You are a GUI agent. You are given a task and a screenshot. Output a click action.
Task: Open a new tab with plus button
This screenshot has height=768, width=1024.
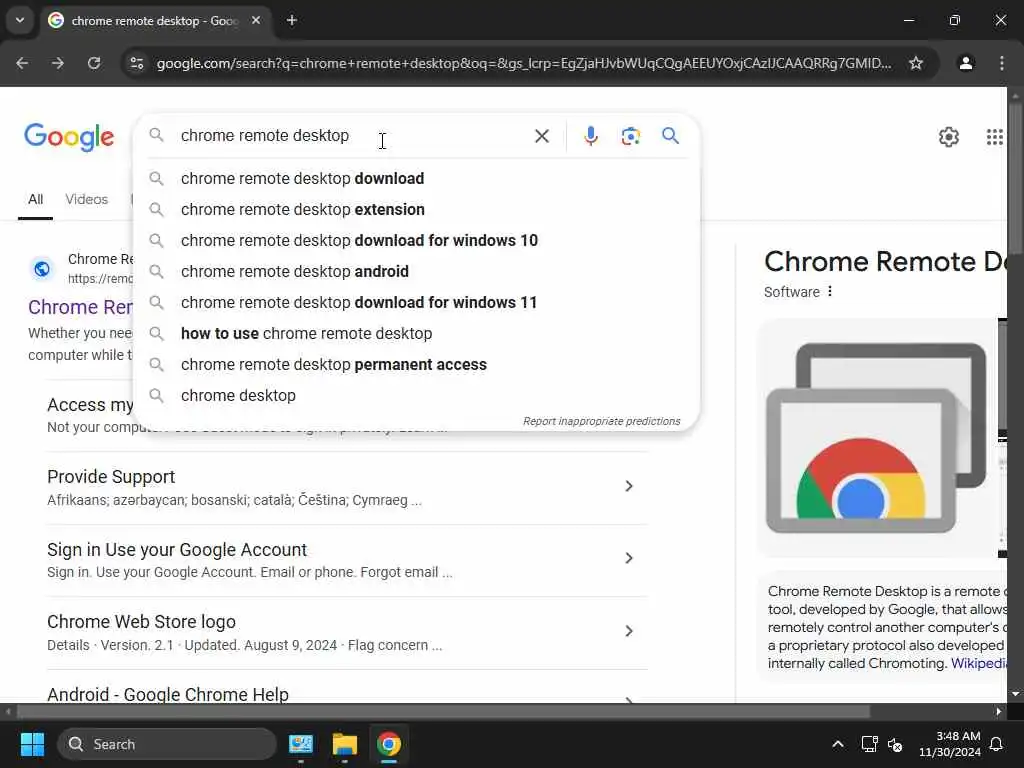(292, 20)
